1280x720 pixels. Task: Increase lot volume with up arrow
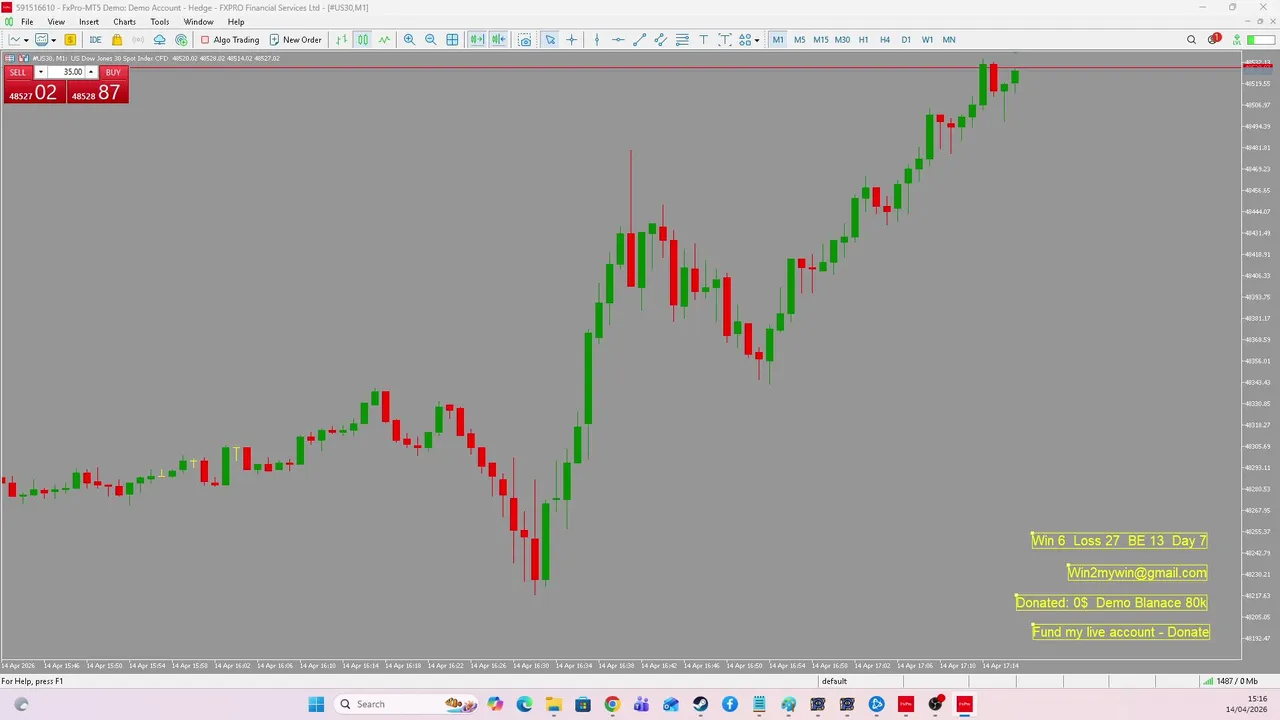coord(91,72)
